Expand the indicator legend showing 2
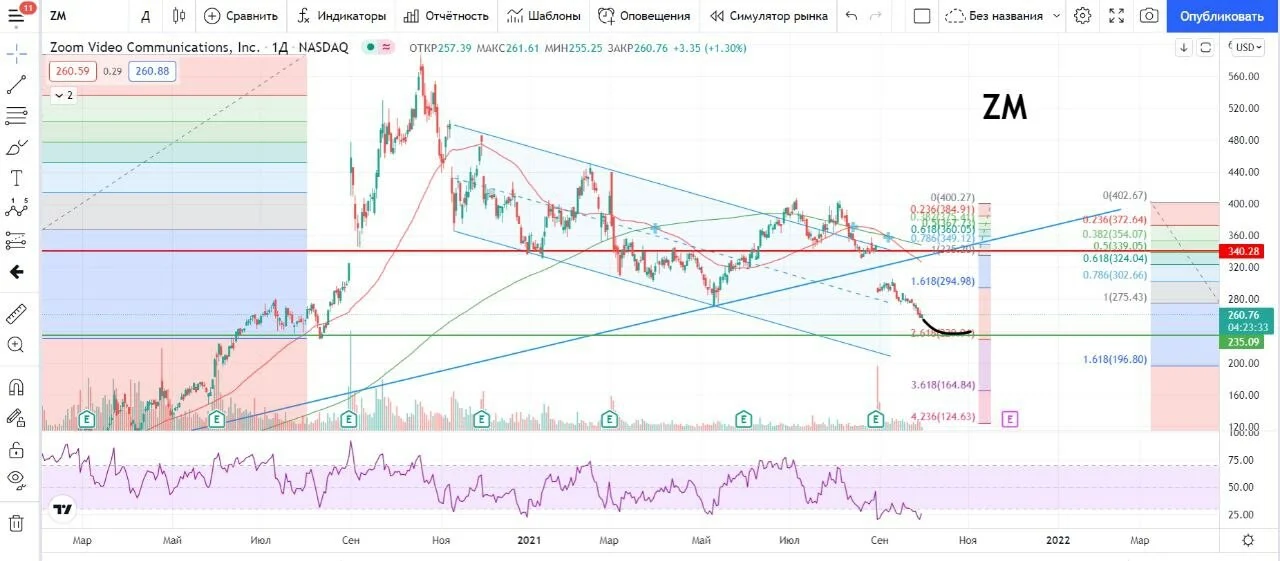 point(63,95)
